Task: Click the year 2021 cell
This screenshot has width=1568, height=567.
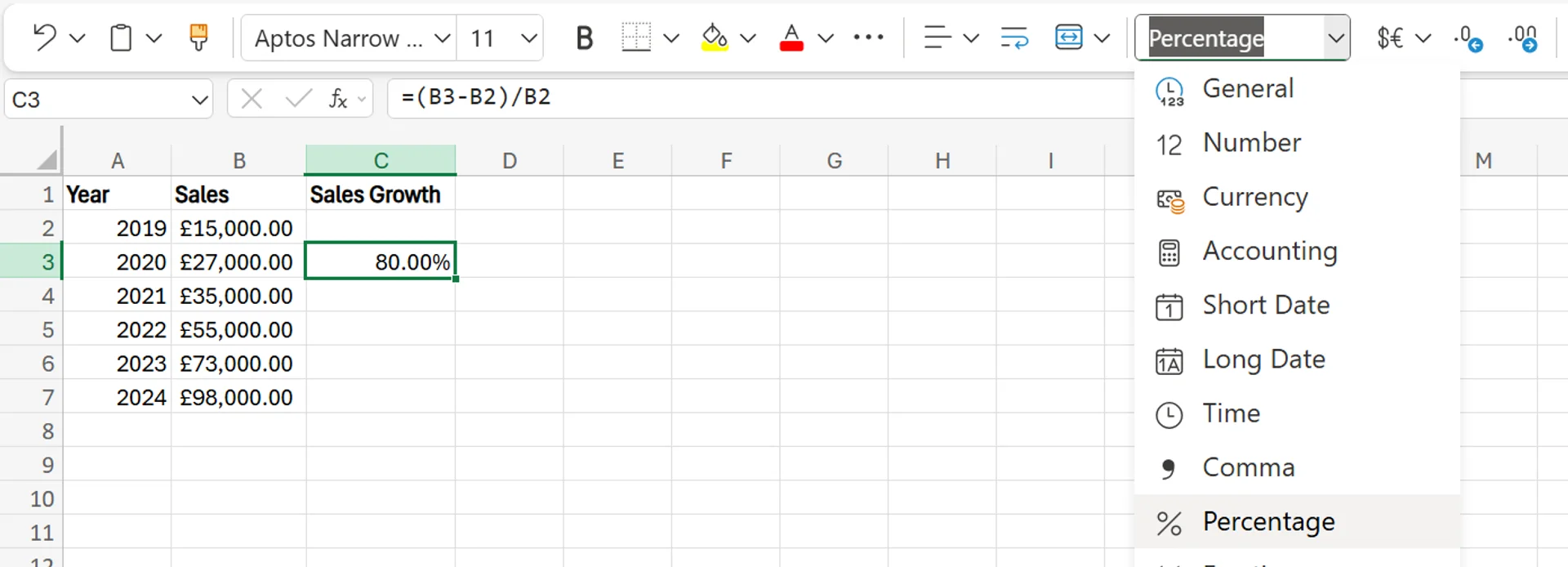Action: [118, 296]
